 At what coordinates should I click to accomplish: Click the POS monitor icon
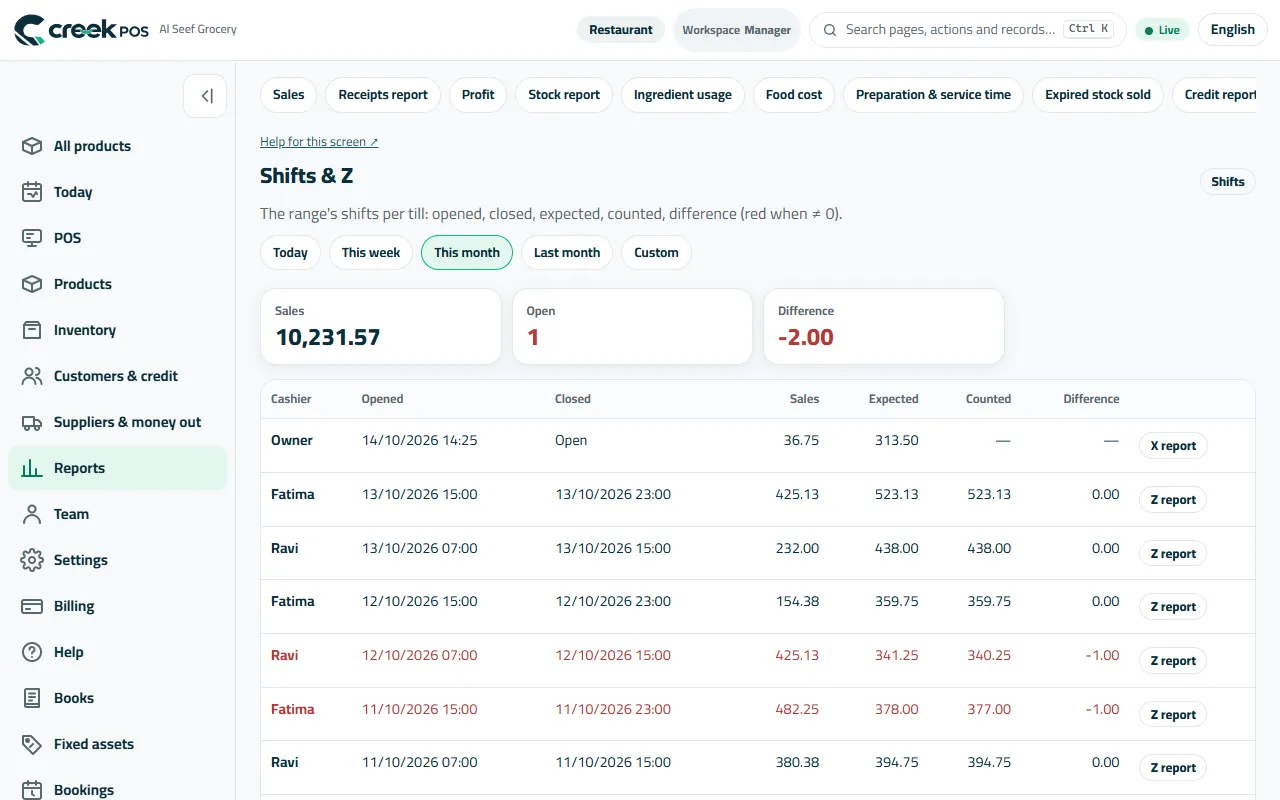(x=32, y=238)
